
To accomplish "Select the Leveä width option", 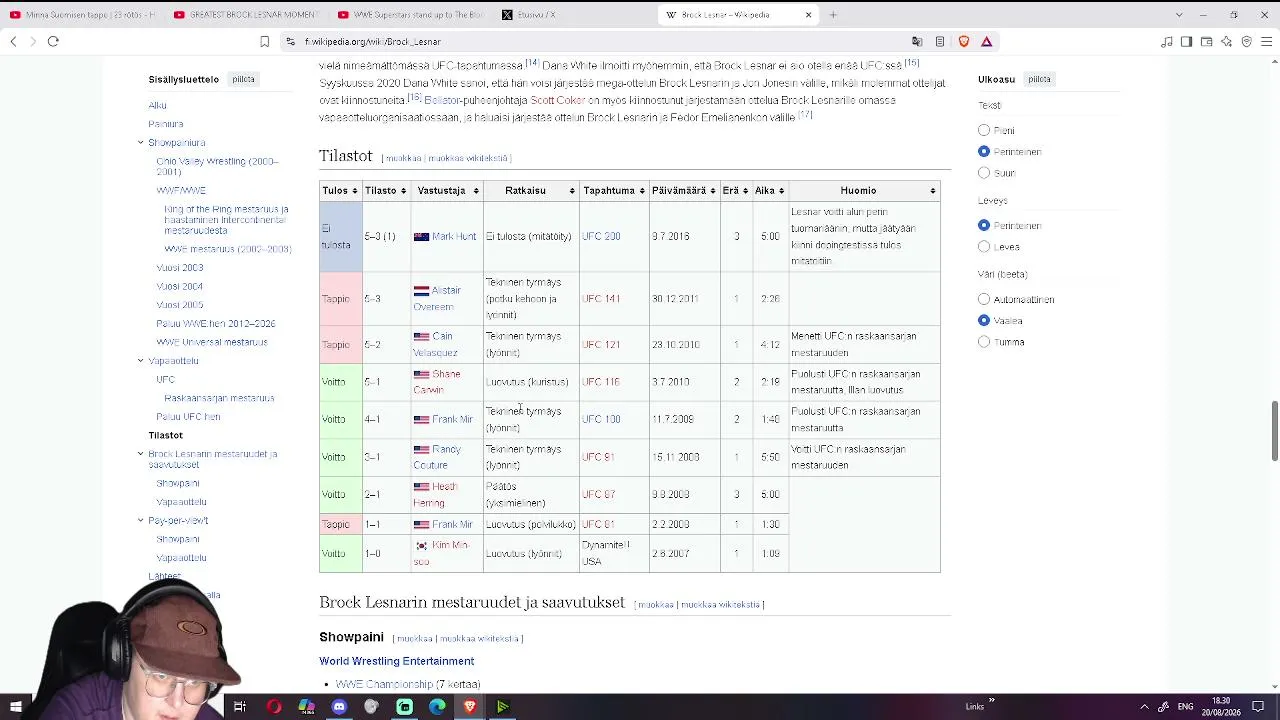I will tap(984, 246).
